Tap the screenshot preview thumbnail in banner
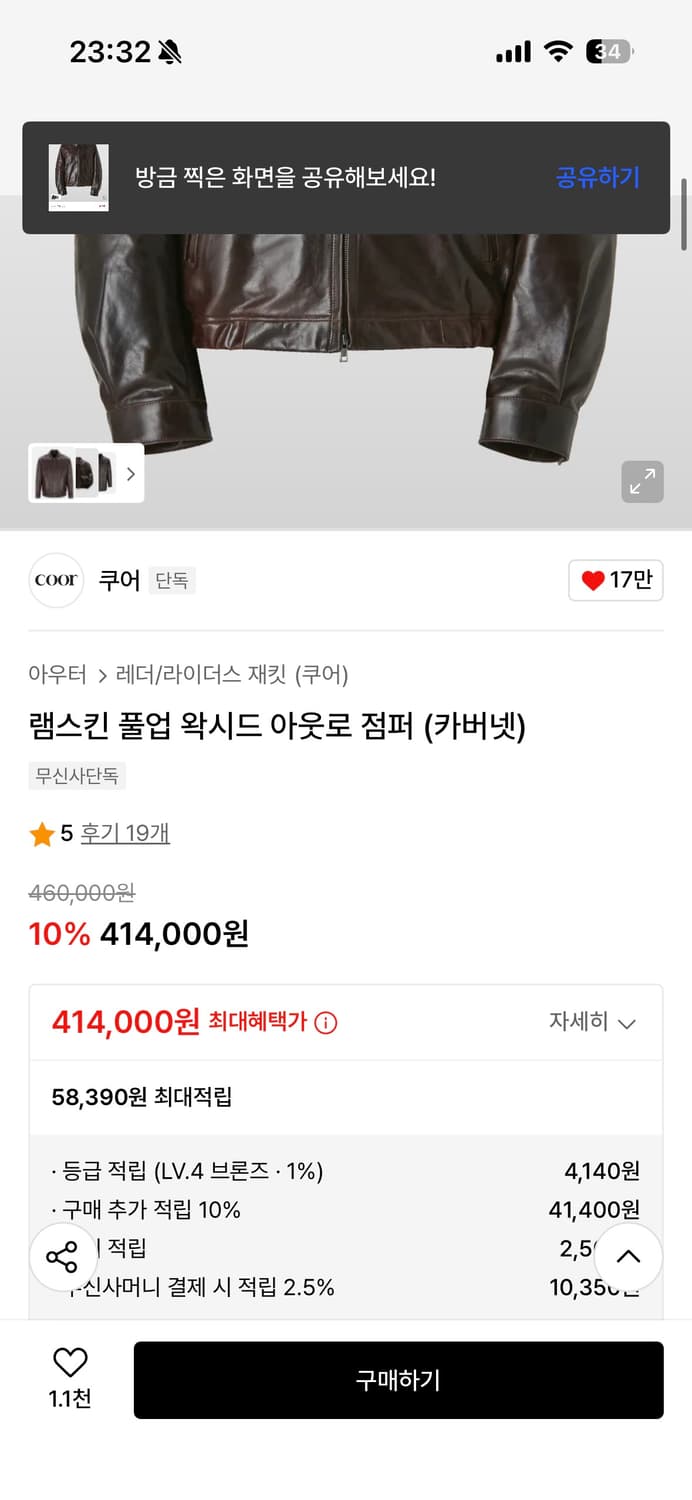Viewport: 692px width, 1500px height. pos(79,178)
